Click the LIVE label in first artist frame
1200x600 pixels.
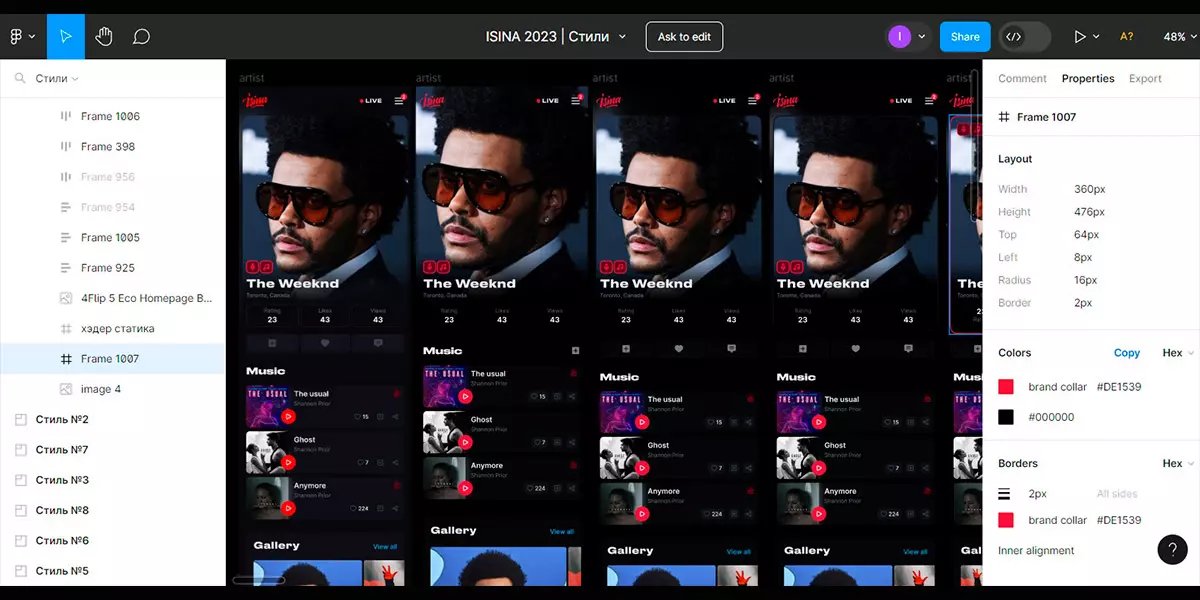(371, 100)
